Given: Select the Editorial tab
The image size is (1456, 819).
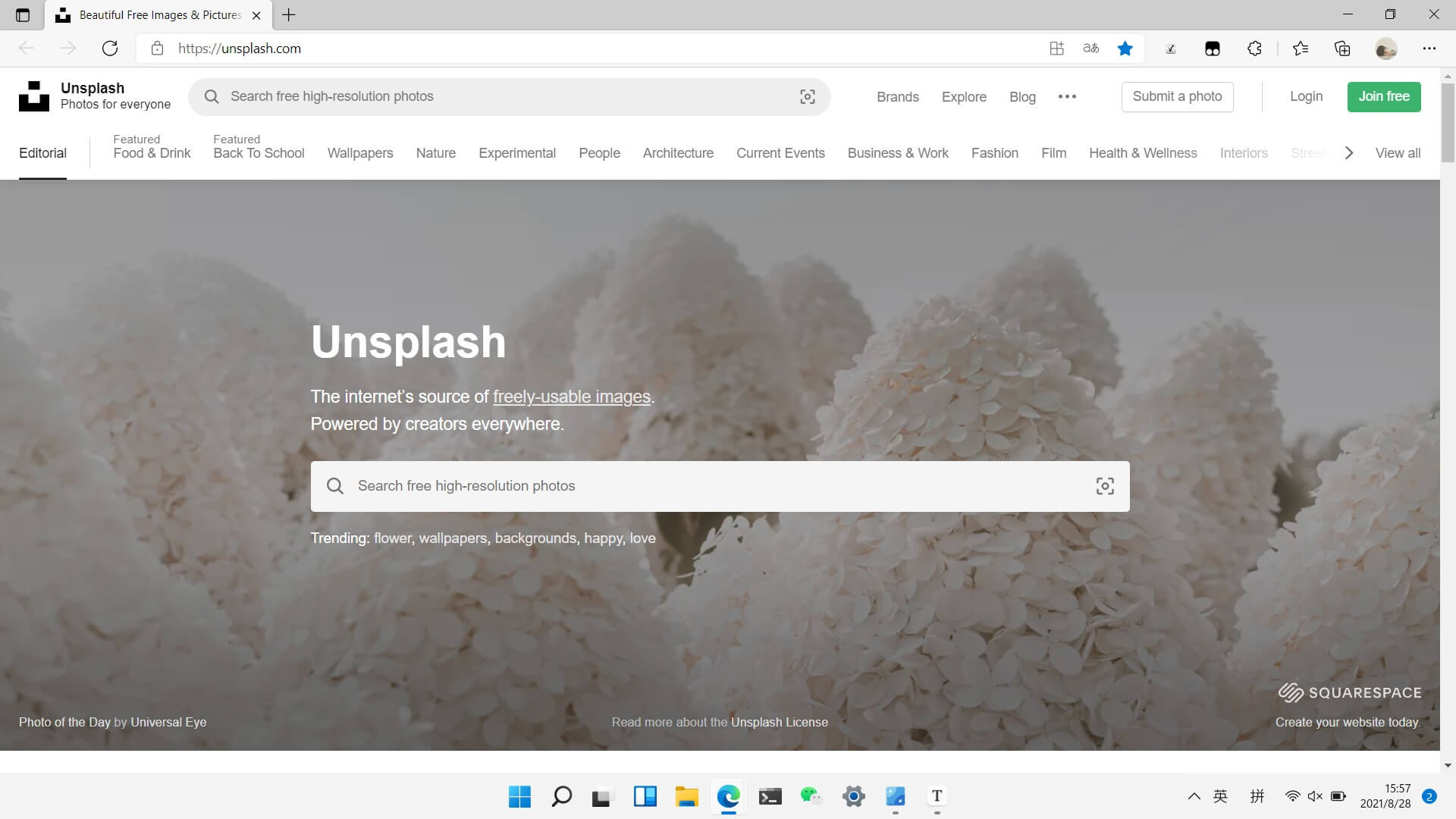Looking at the screenshot, I should pyautogui.click(x=42, y=153).
